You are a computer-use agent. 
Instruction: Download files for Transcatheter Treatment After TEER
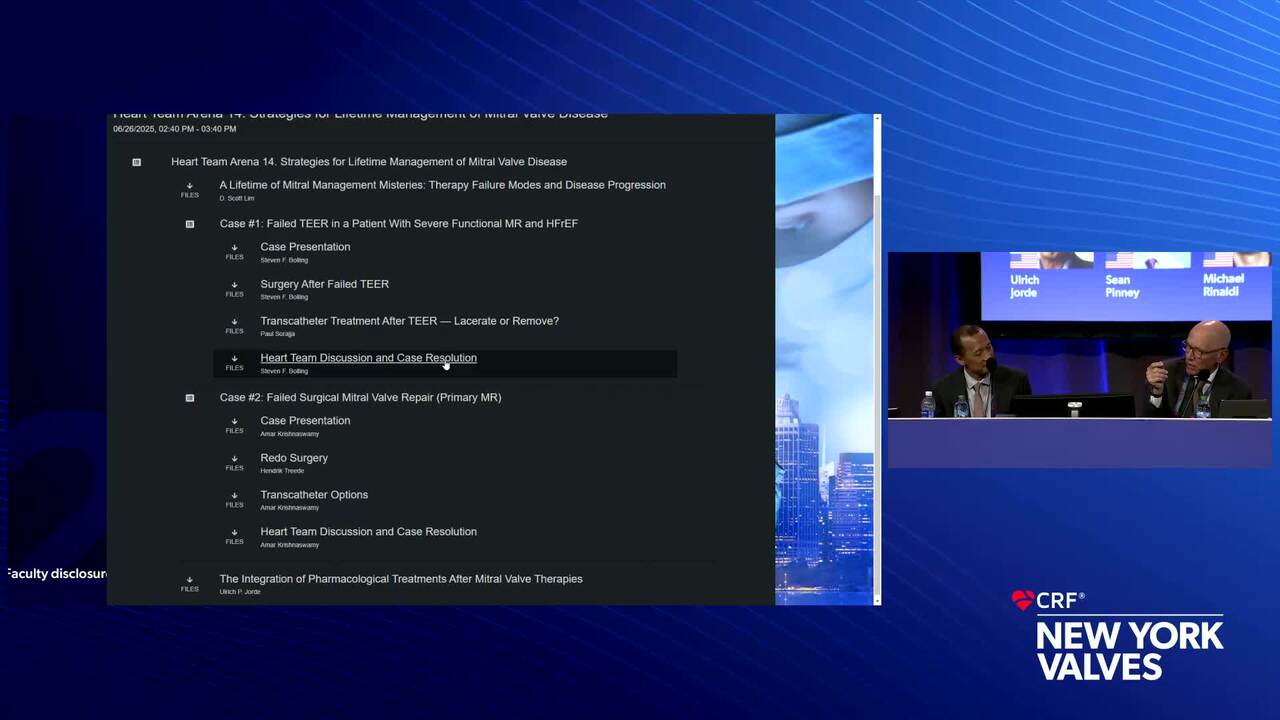(x=234, y=326)
